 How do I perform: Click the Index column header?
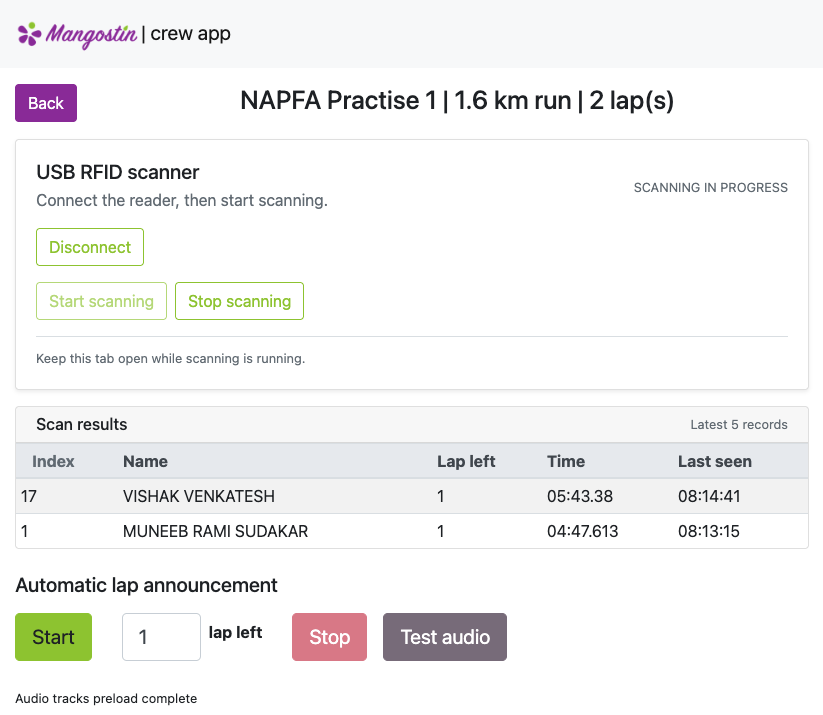(53, 461)
